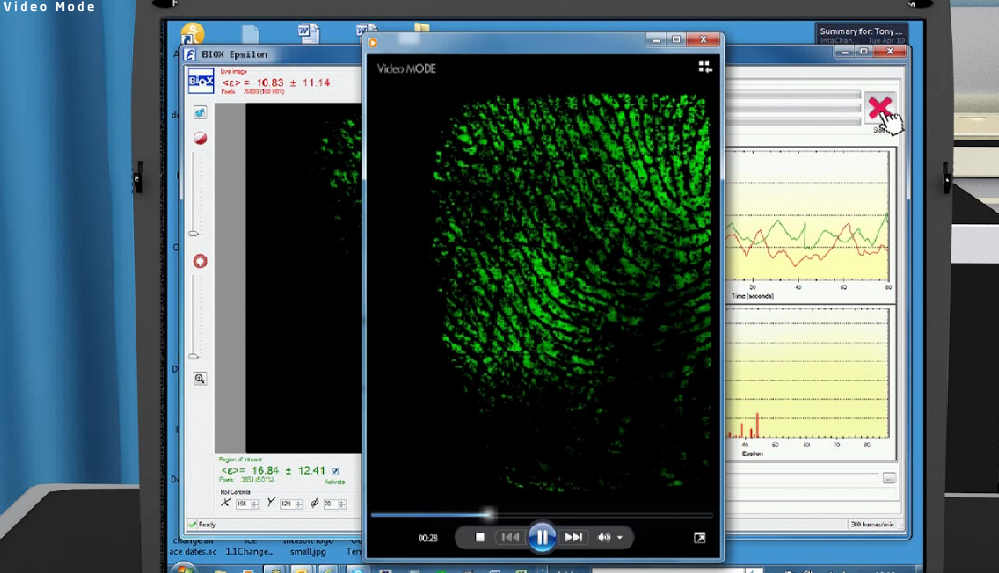The height and width of the screenshot is (573, 999).
Task: Open the Word document icon on the desktop
Action: click(x=308, y=32)
